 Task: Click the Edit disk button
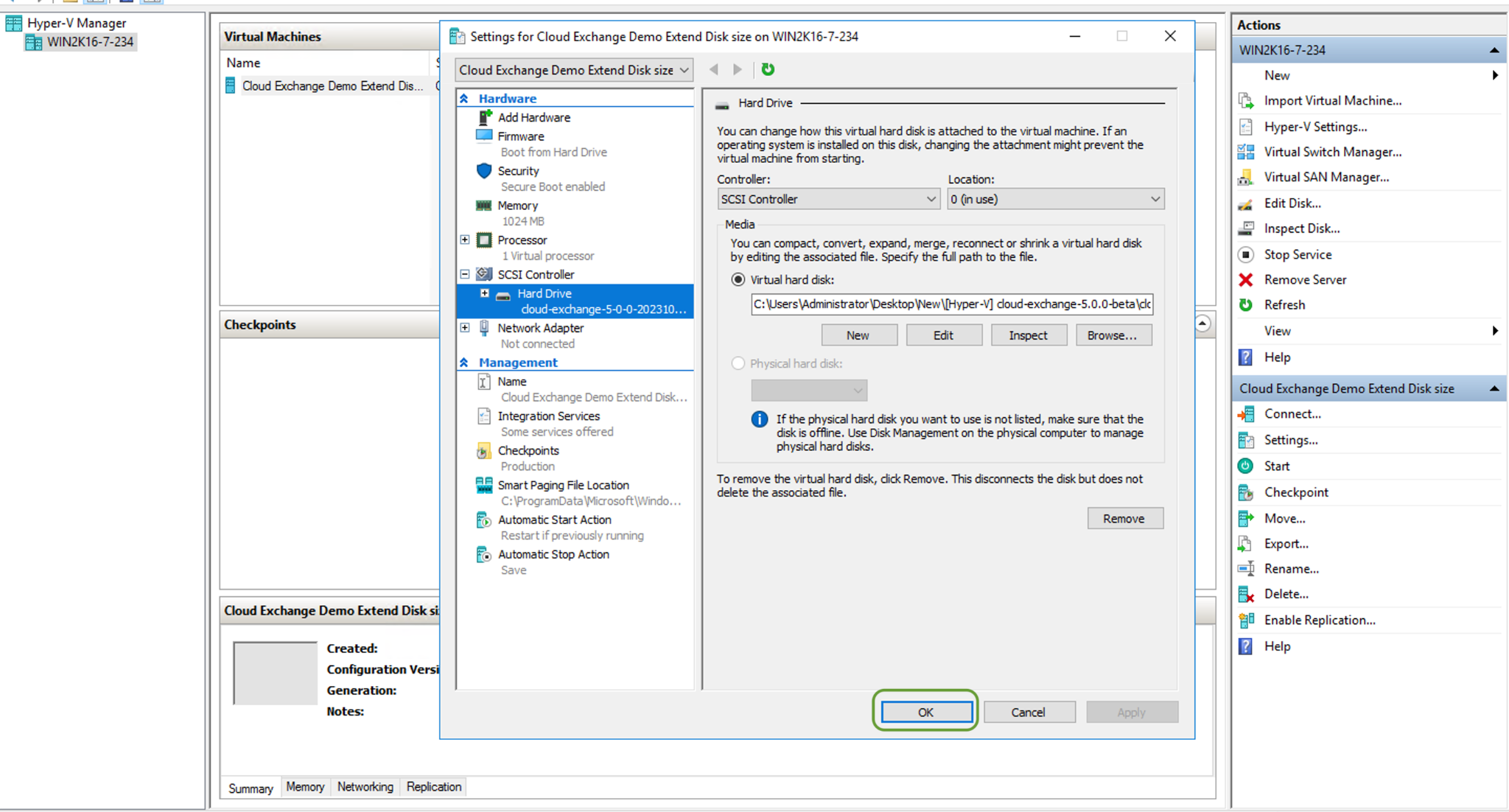pos(943,335)
